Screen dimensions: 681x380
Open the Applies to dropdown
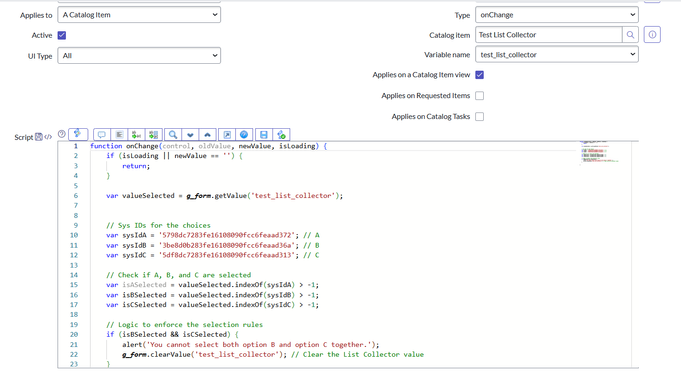pyautogui.click(x=139, y=15)
